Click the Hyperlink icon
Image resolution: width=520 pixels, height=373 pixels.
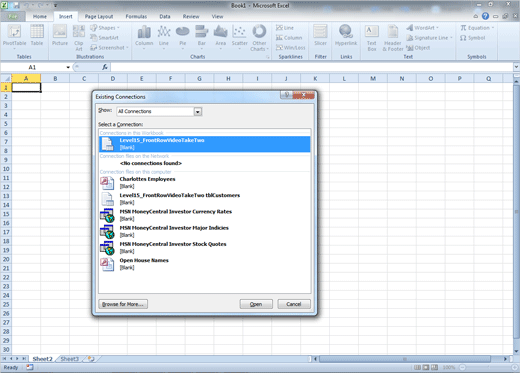point(346,35)
